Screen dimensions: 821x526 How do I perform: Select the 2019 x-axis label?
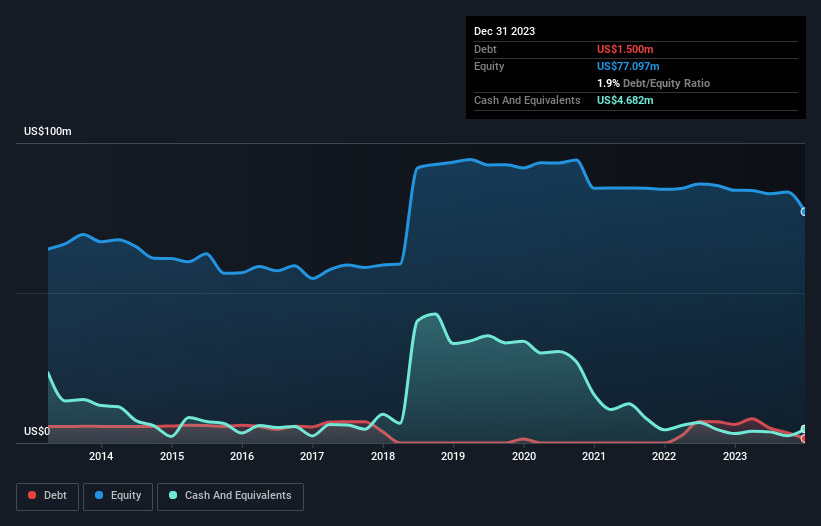click(x=453, y=456)
